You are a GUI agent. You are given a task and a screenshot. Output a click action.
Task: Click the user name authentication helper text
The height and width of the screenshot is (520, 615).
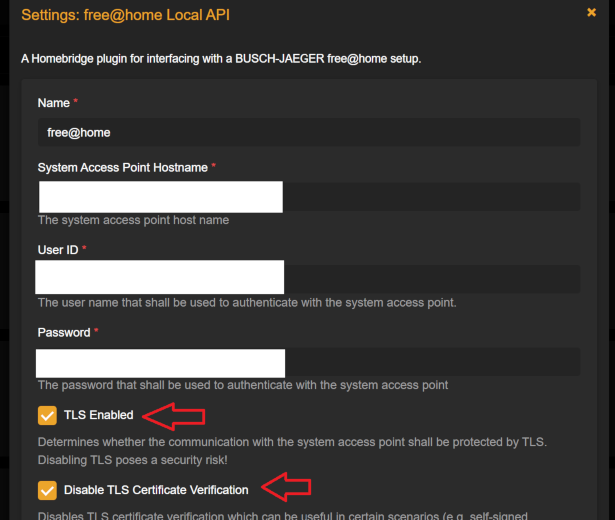click(x=247, y=303)
